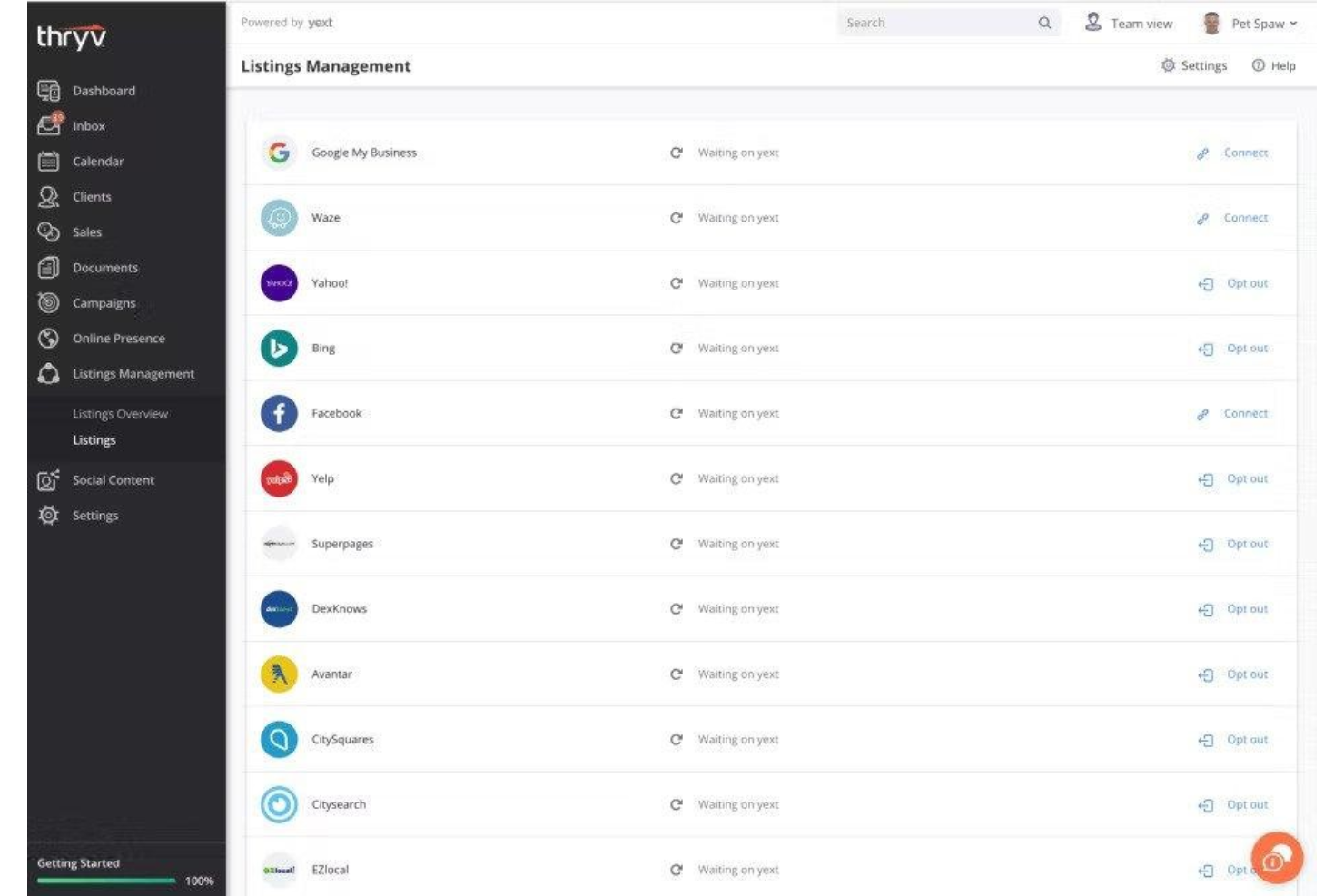The height and width of the screenshot is (896, 1344).
Task: Go to Calendar in the sidebar
Action: tap(98, 162)
